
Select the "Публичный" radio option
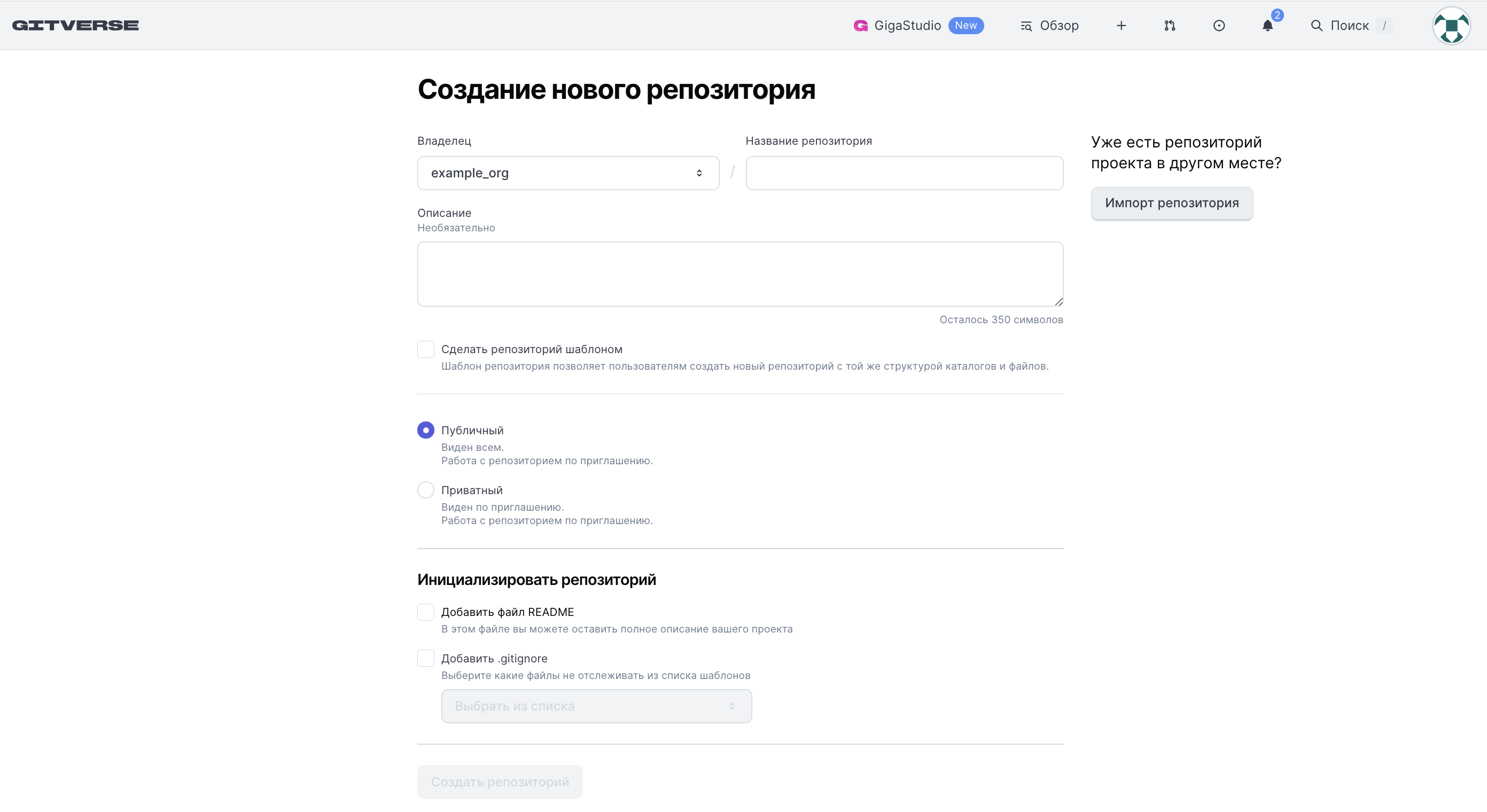[425, 430]
